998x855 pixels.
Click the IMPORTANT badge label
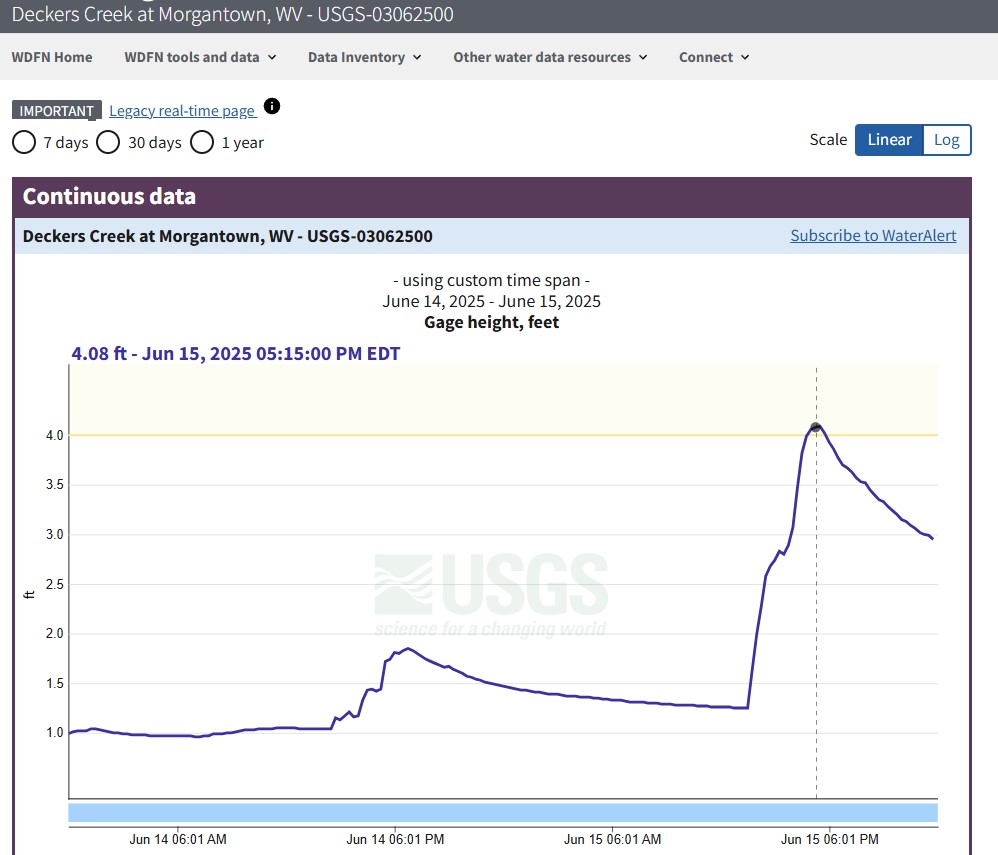coord(57,111)
